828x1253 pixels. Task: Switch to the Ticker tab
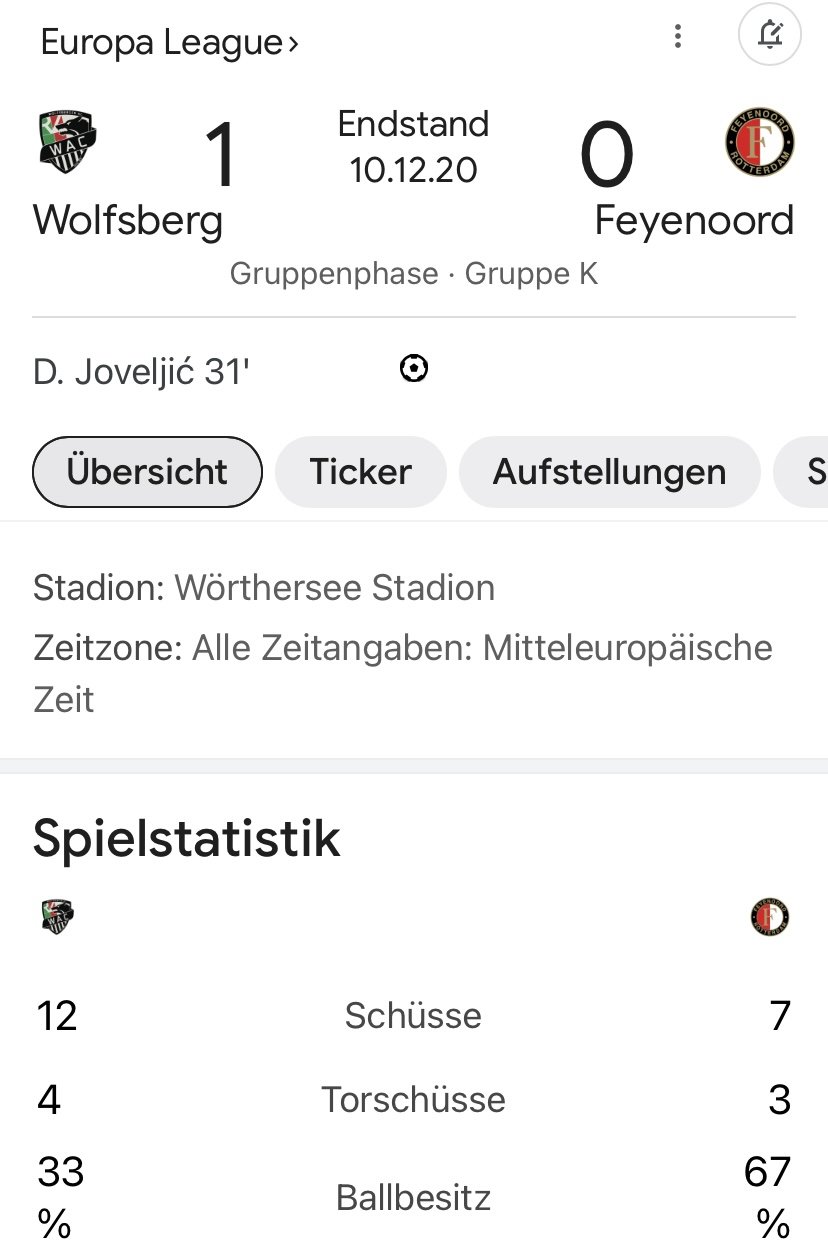point(360,472)
